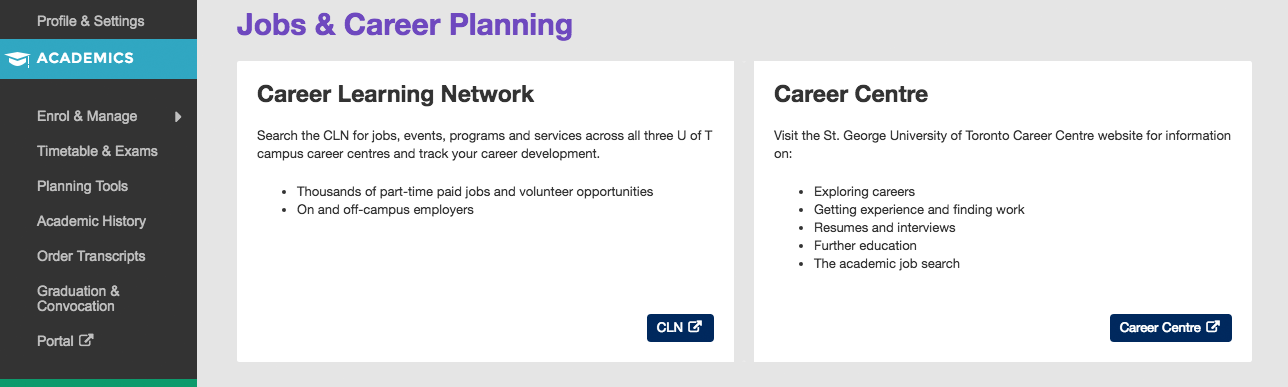Click external link icon on Career Centre button
The image size is (1288, 387).
[1213, 327]
